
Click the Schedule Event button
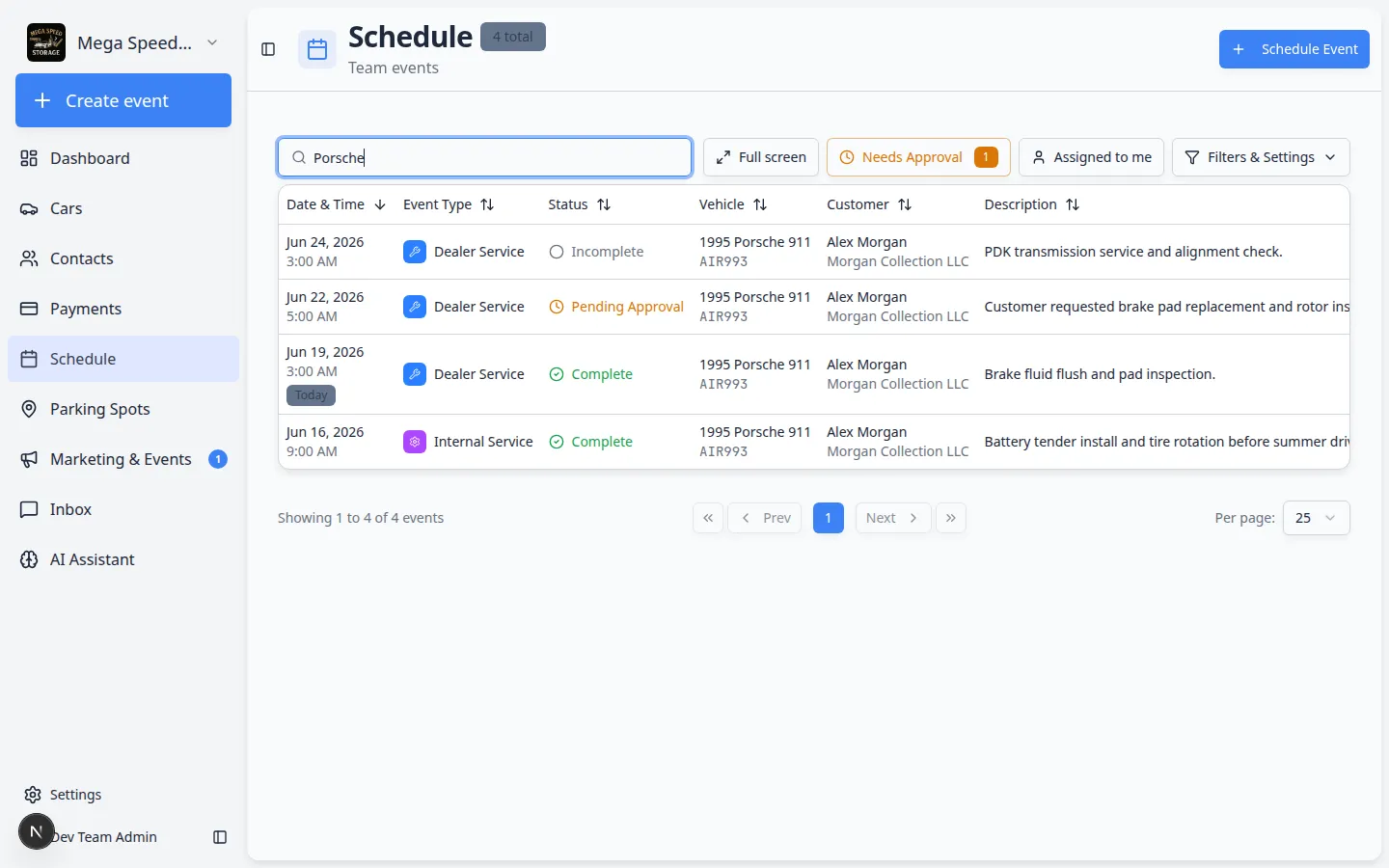(x=1294, y=49)
